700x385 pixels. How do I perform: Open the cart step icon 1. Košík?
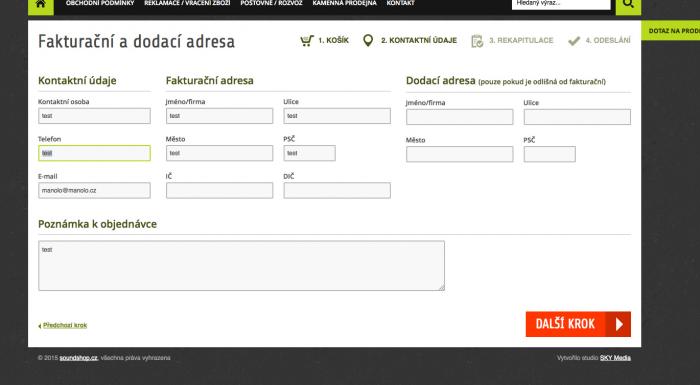[307, 41]
